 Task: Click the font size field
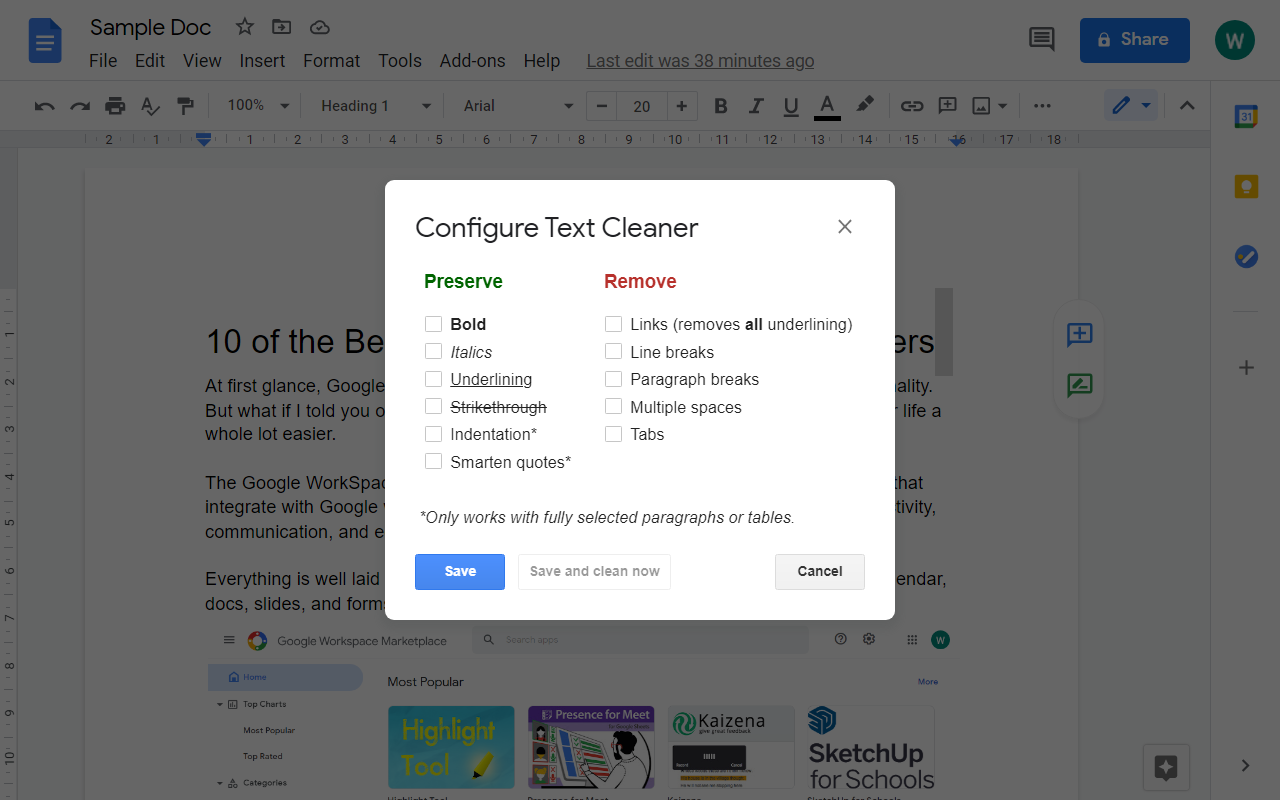click(642, 106)
